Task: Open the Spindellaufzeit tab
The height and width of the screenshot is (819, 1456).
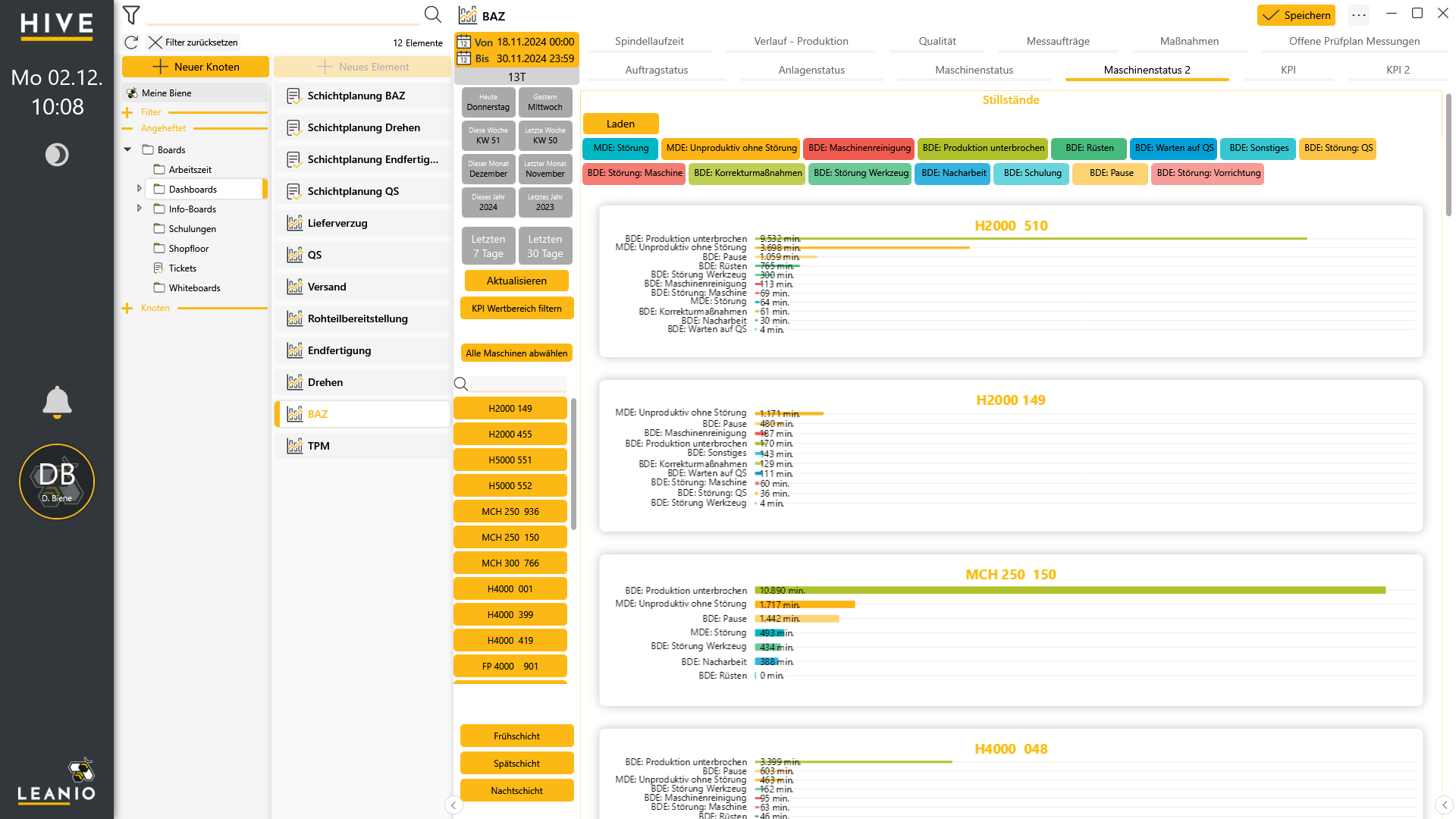Action: pyautogui.click(x=649, y=42)
